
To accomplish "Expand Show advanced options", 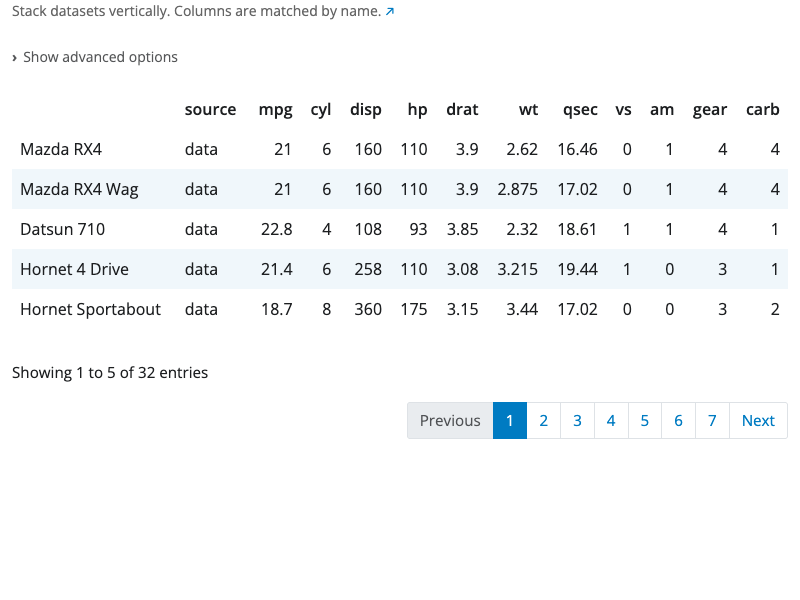I will point(95,57).
